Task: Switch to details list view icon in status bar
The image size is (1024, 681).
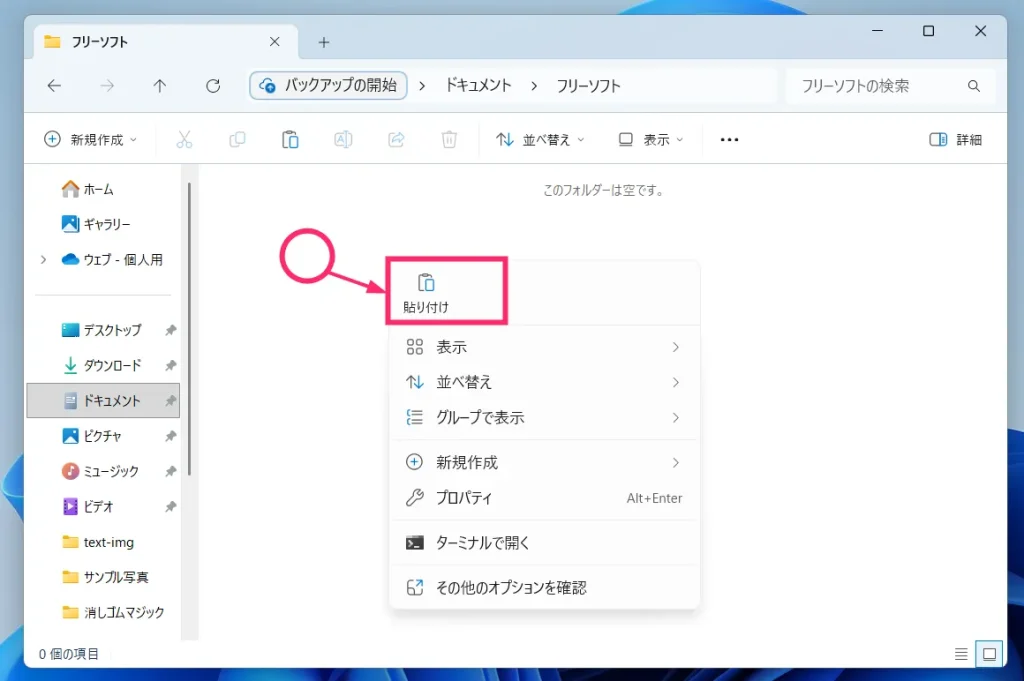Action: [961, 654]
